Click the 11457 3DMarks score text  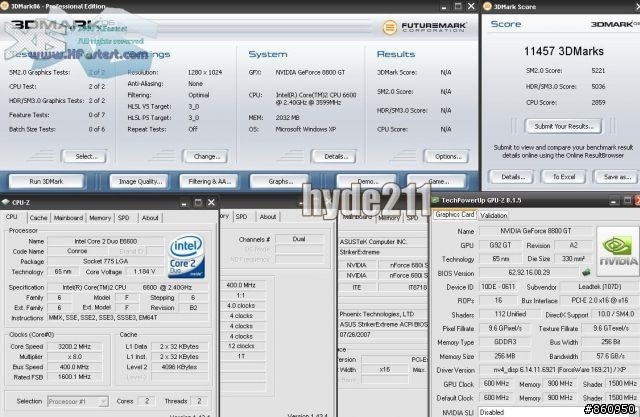coord(564,51)
